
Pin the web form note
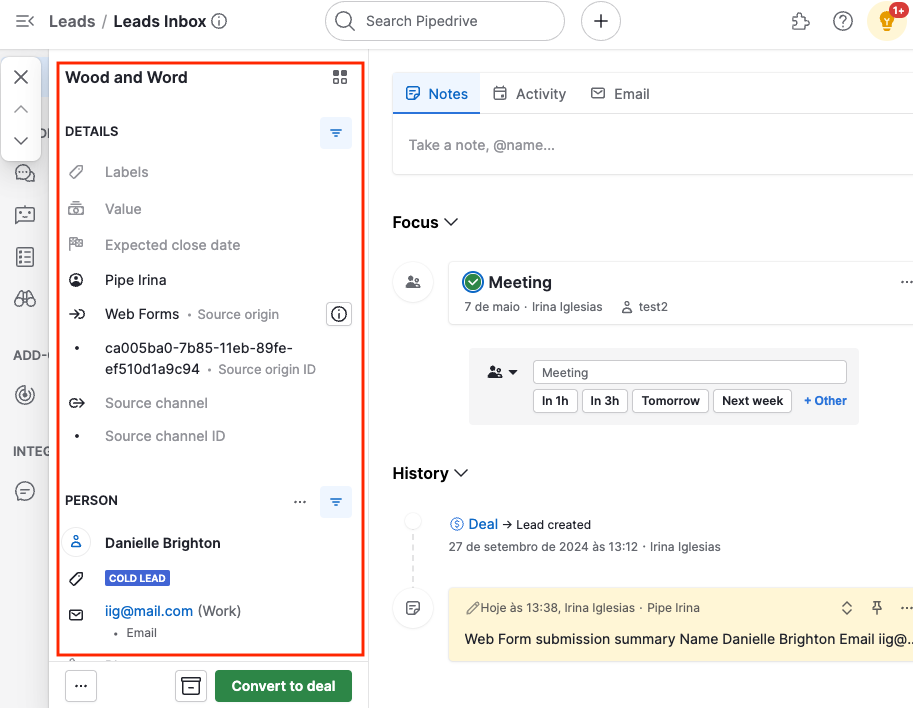click(x=876, y=608)
